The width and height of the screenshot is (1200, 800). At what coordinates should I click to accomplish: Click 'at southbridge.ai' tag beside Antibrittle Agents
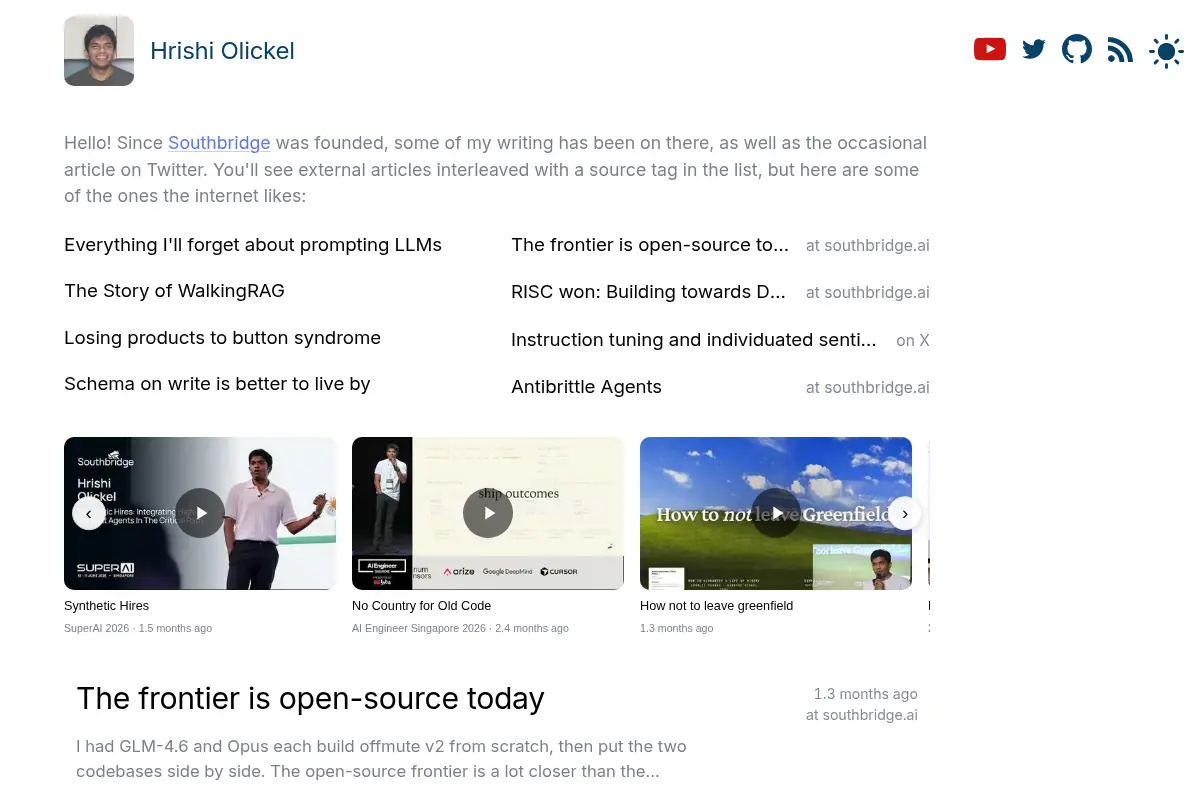[868, 388]
